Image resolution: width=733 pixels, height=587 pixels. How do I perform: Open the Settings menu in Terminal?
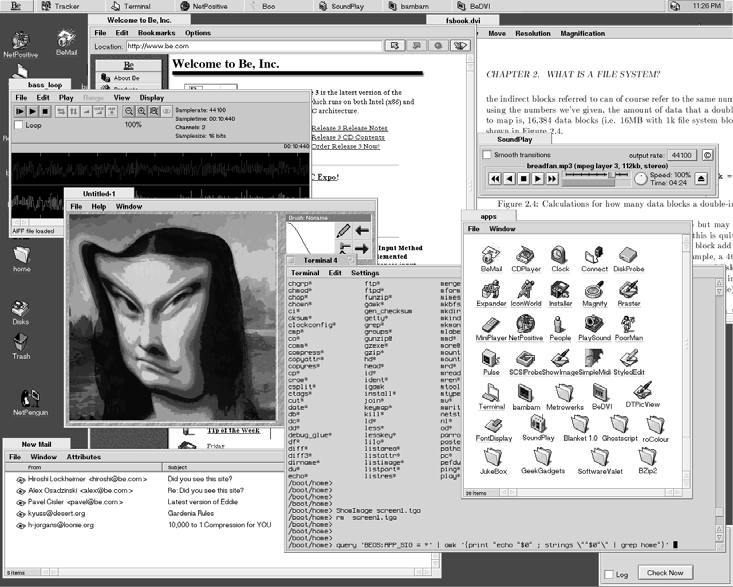(364, 272)
